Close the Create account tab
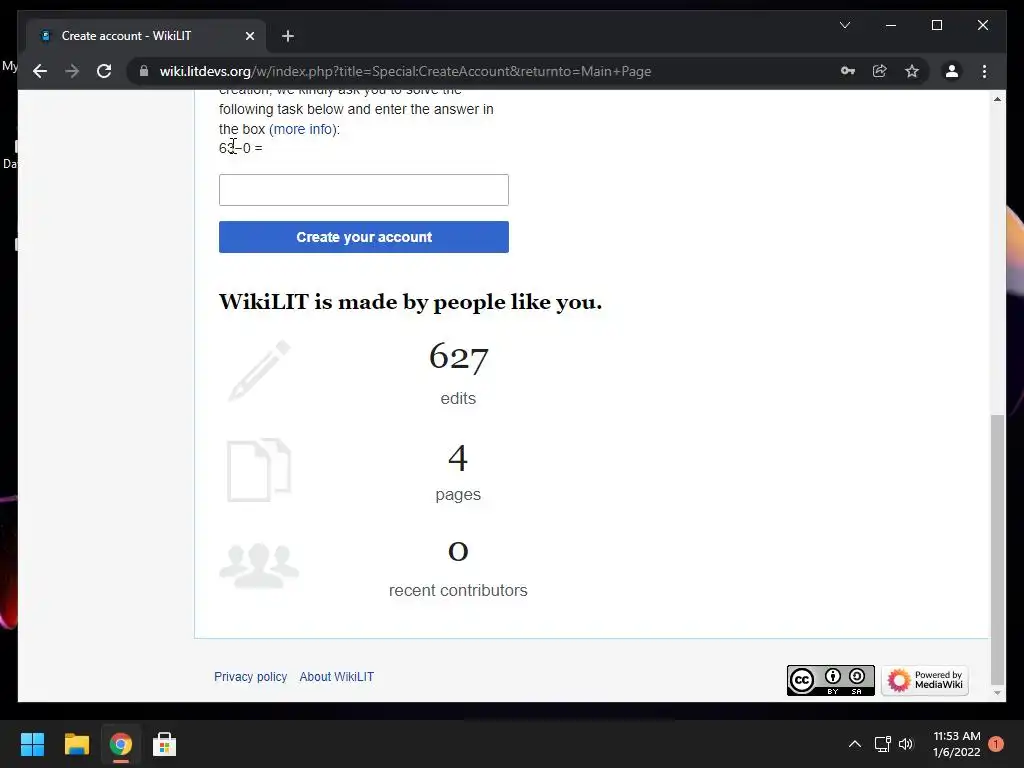 pos(249,36)
